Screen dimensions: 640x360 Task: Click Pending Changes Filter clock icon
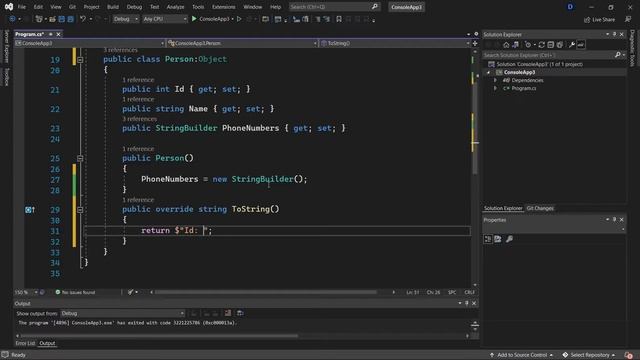[x=528, y=45]
